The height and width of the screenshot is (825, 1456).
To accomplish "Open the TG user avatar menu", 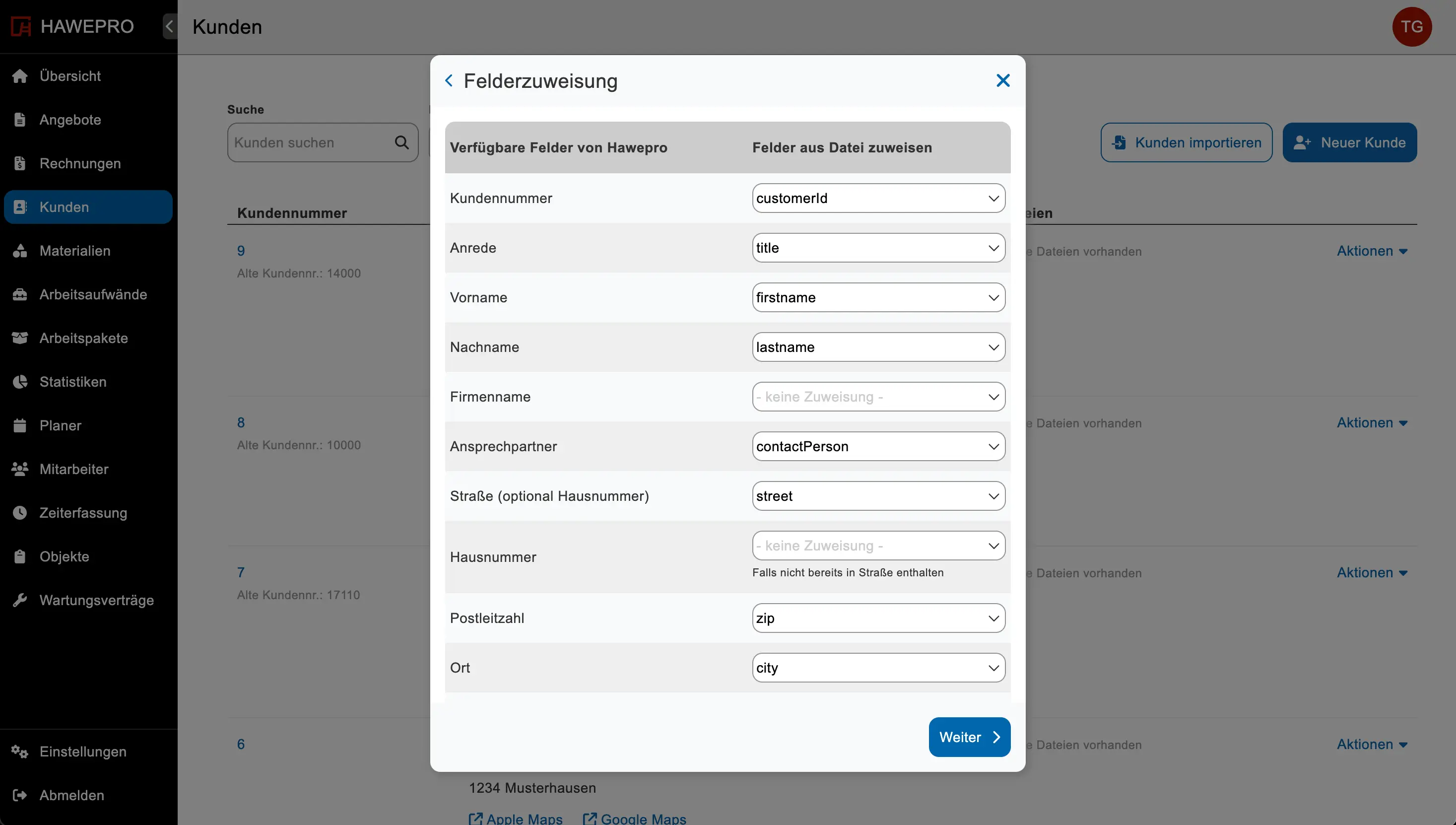I will point(1411,27).
